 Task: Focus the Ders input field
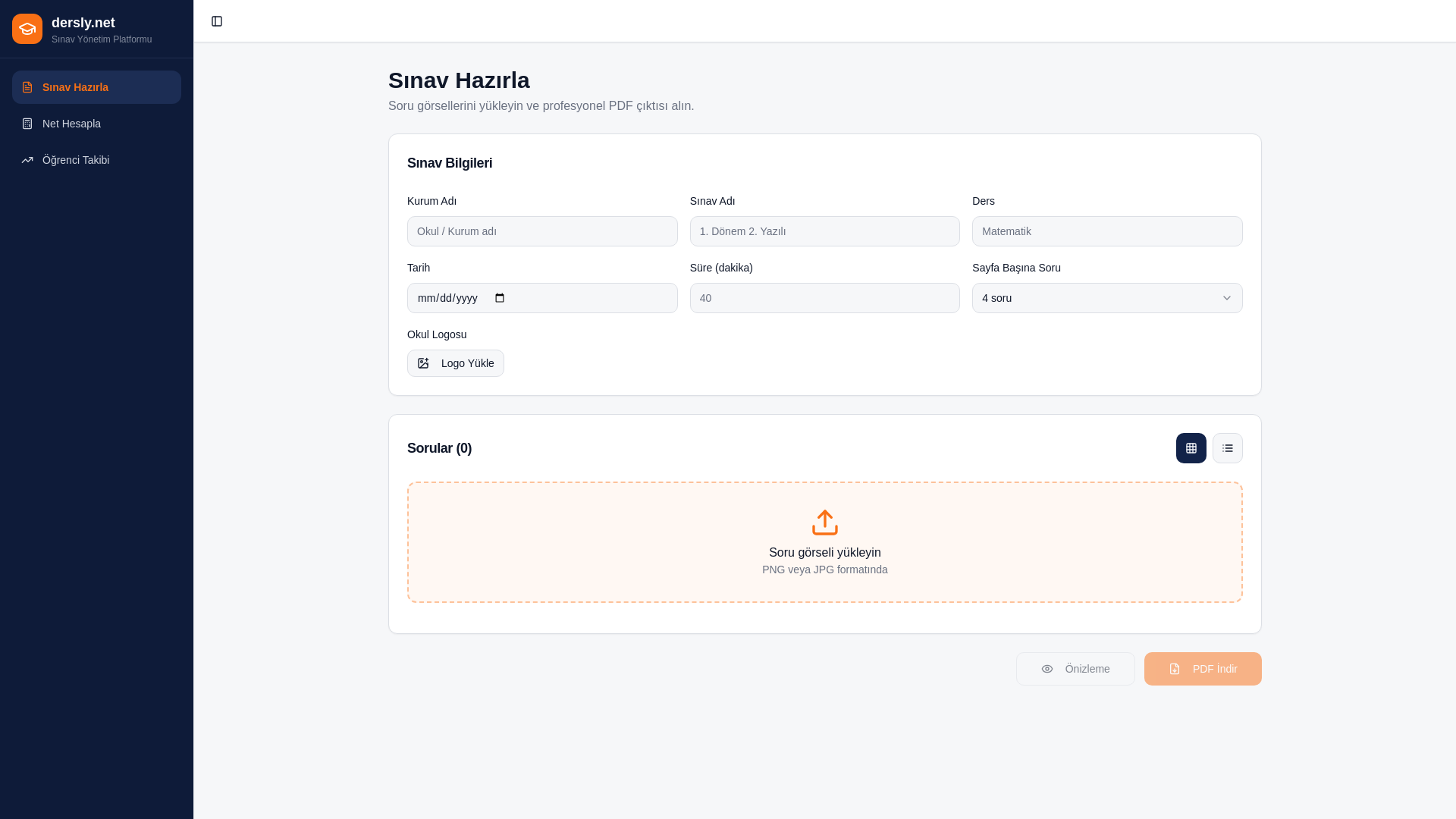pos(1107,231)
